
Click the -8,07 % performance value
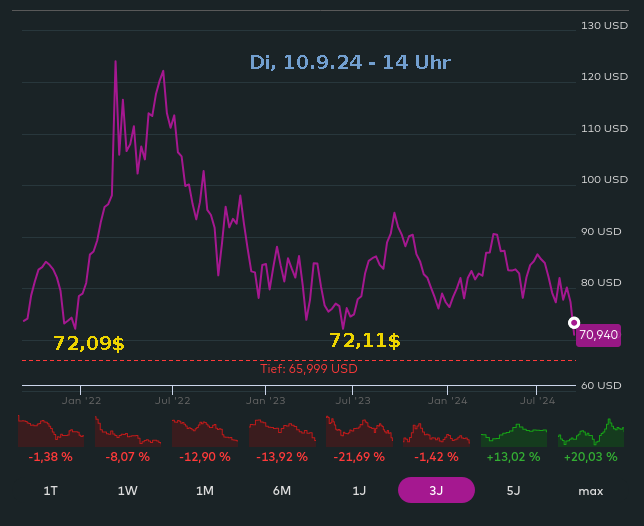pos(128,457)
